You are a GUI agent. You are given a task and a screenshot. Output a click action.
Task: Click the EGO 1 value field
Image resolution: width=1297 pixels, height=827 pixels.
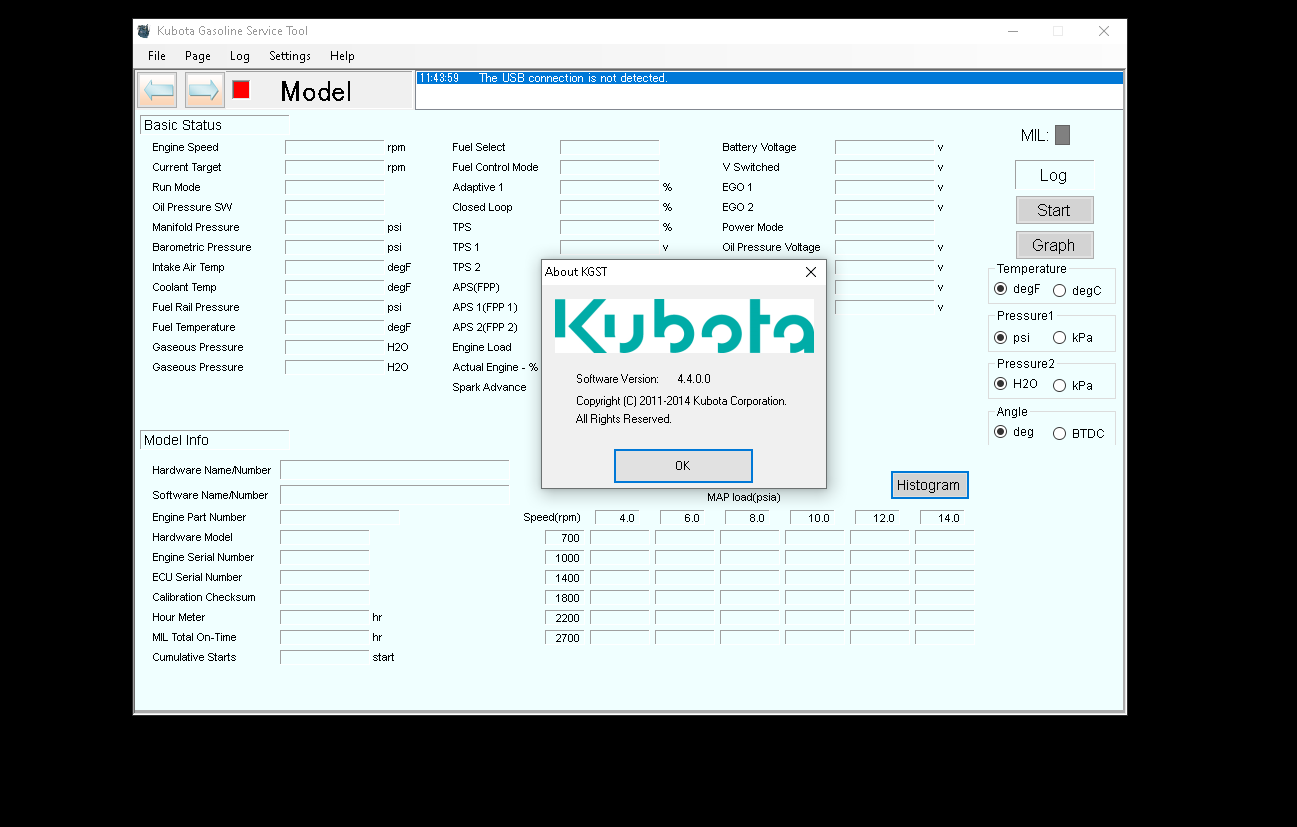tap(884, 187)
